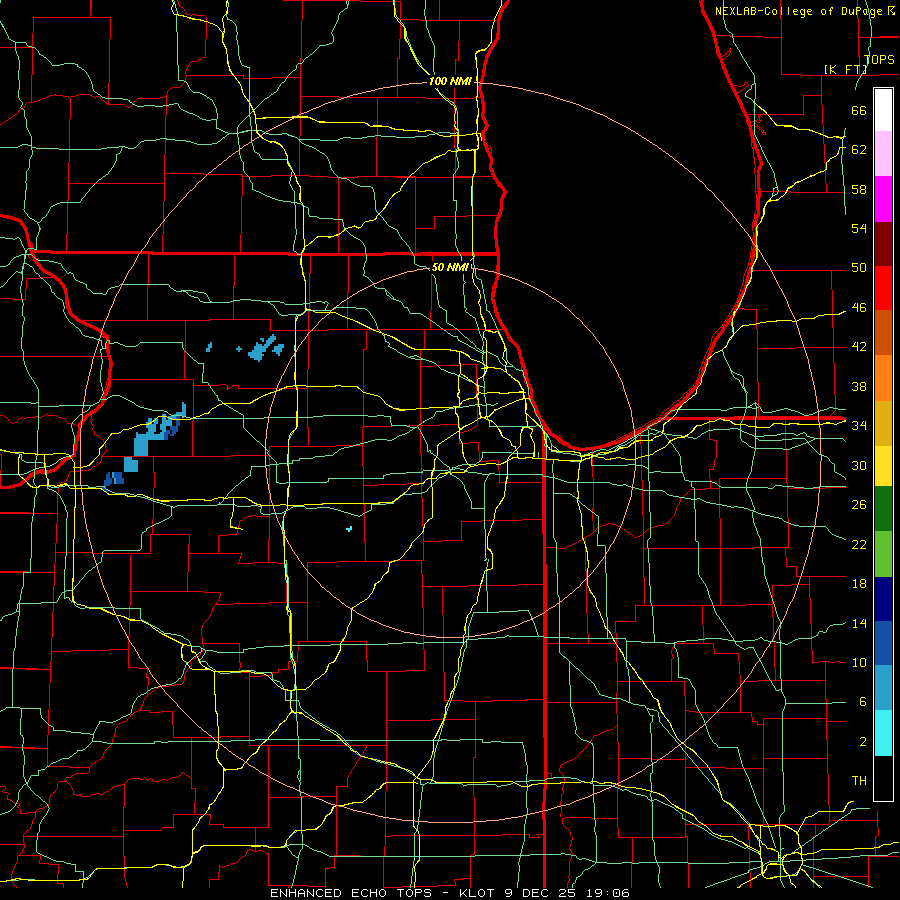Click the 'ENHANCED ECHO TOPS - KLOT' caption
The width and height of the screenshot is (900, 900).
[382, 893]
